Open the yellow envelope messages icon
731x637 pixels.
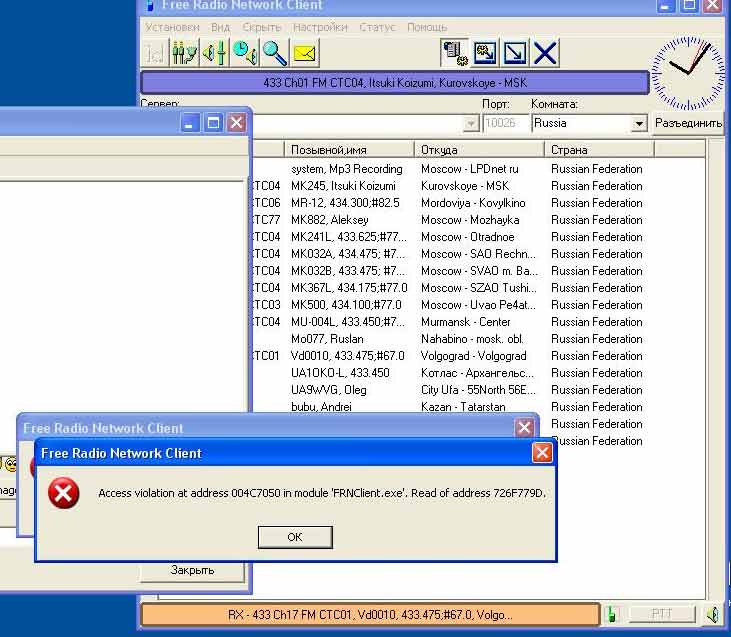pos(304,53)
